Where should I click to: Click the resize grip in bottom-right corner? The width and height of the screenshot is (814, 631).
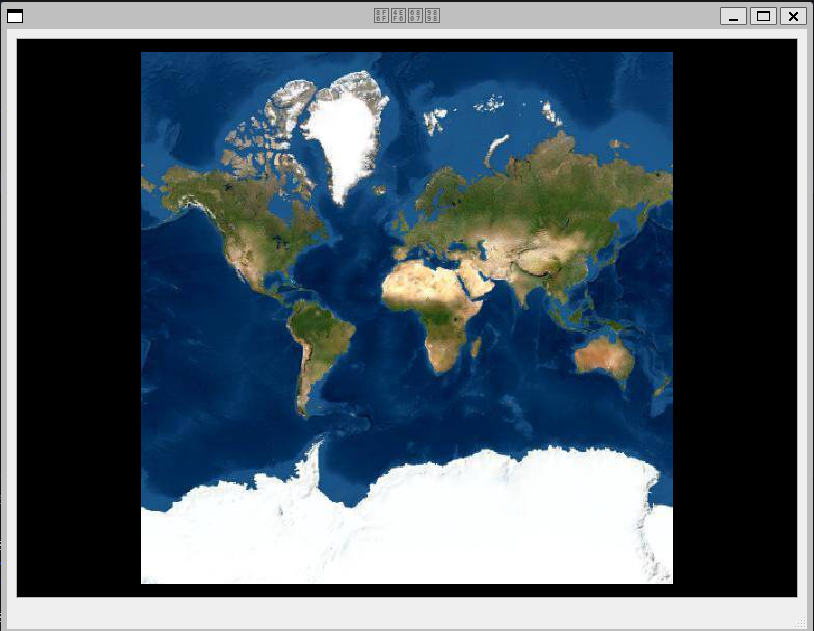[x=801, y=622]
